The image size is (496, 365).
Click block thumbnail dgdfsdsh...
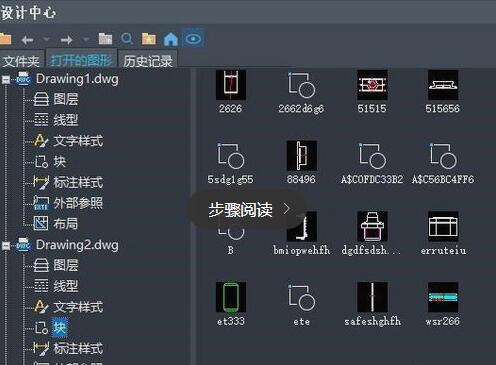(372, 226)
